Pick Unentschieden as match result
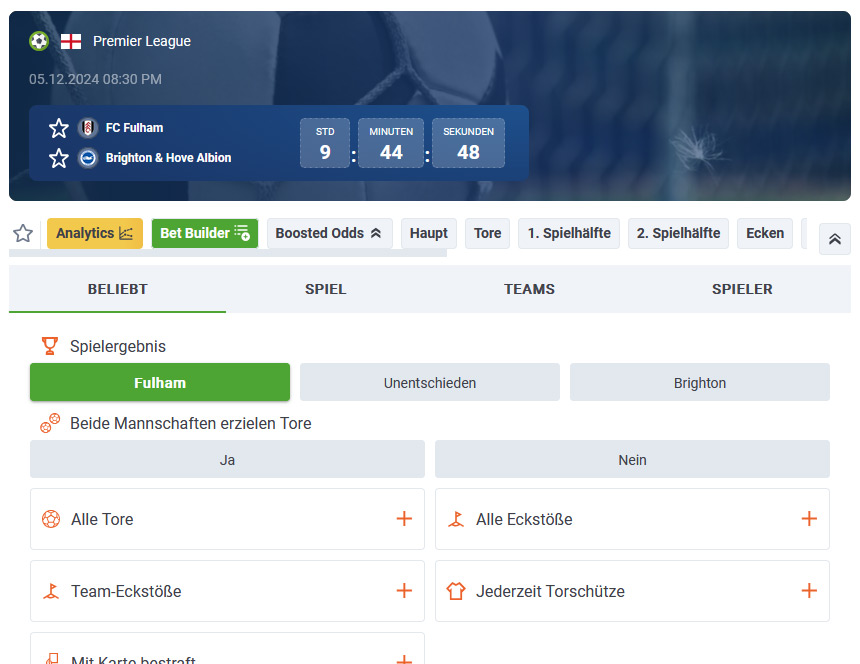Screen dimensions: 860x664 [430, 382]
